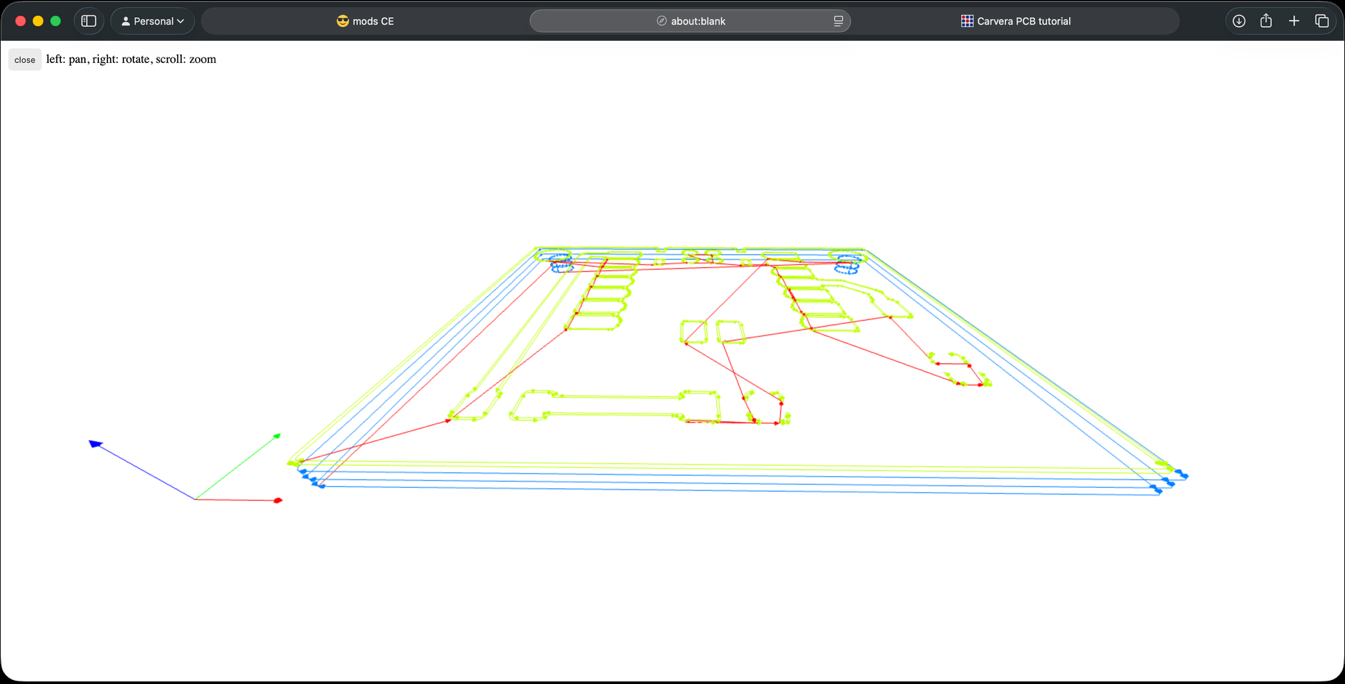The height and width of the screenshot is (684, 1345).
Task: Click the pan, rotate, zoom instructions text
Action: [x=131, y=59]
